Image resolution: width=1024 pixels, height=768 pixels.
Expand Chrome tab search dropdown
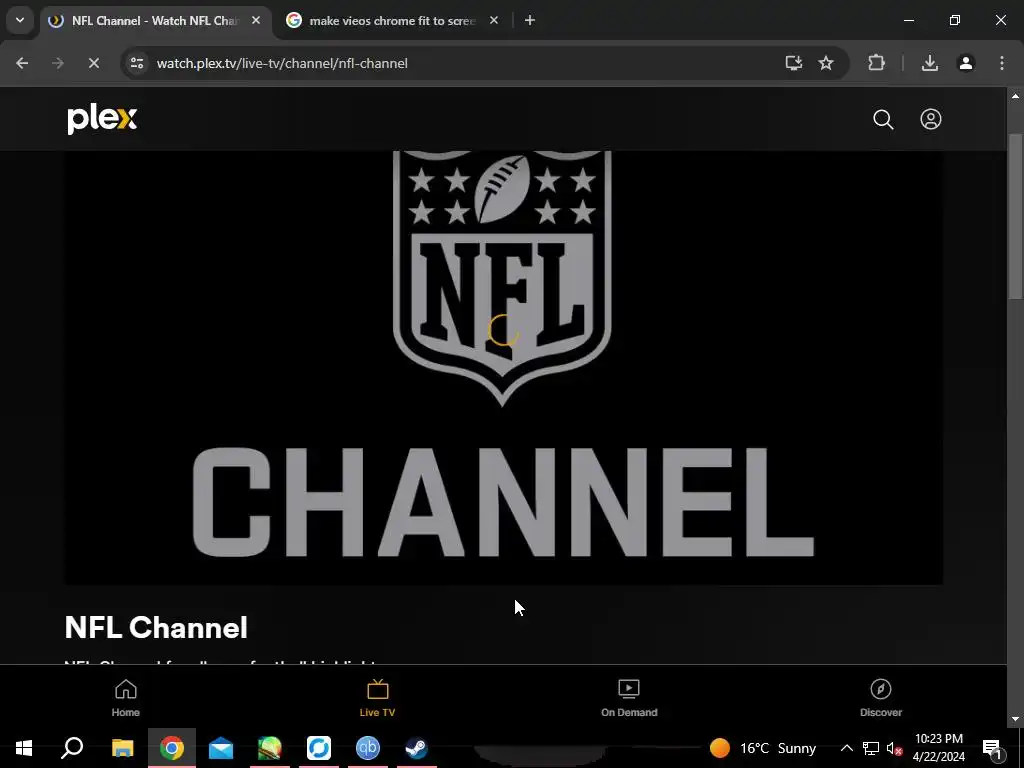tap(20, 20)
